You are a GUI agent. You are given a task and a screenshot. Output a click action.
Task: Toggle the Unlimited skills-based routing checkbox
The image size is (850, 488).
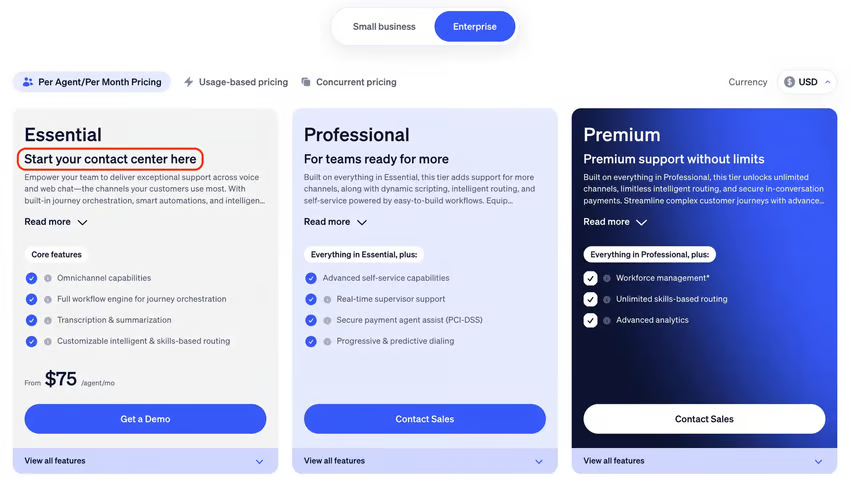pos(590,299)
